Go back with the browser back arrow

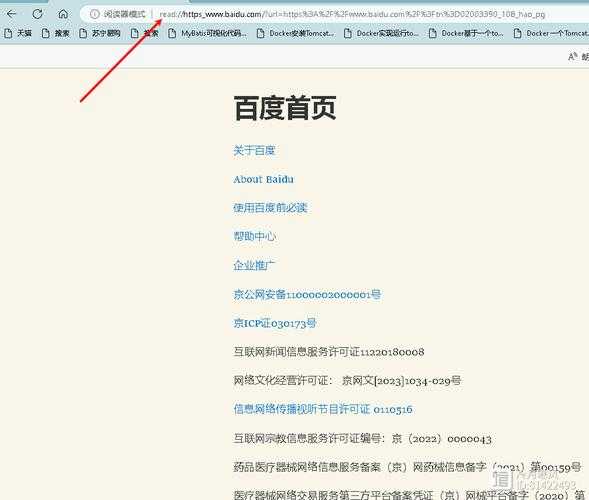12,14
